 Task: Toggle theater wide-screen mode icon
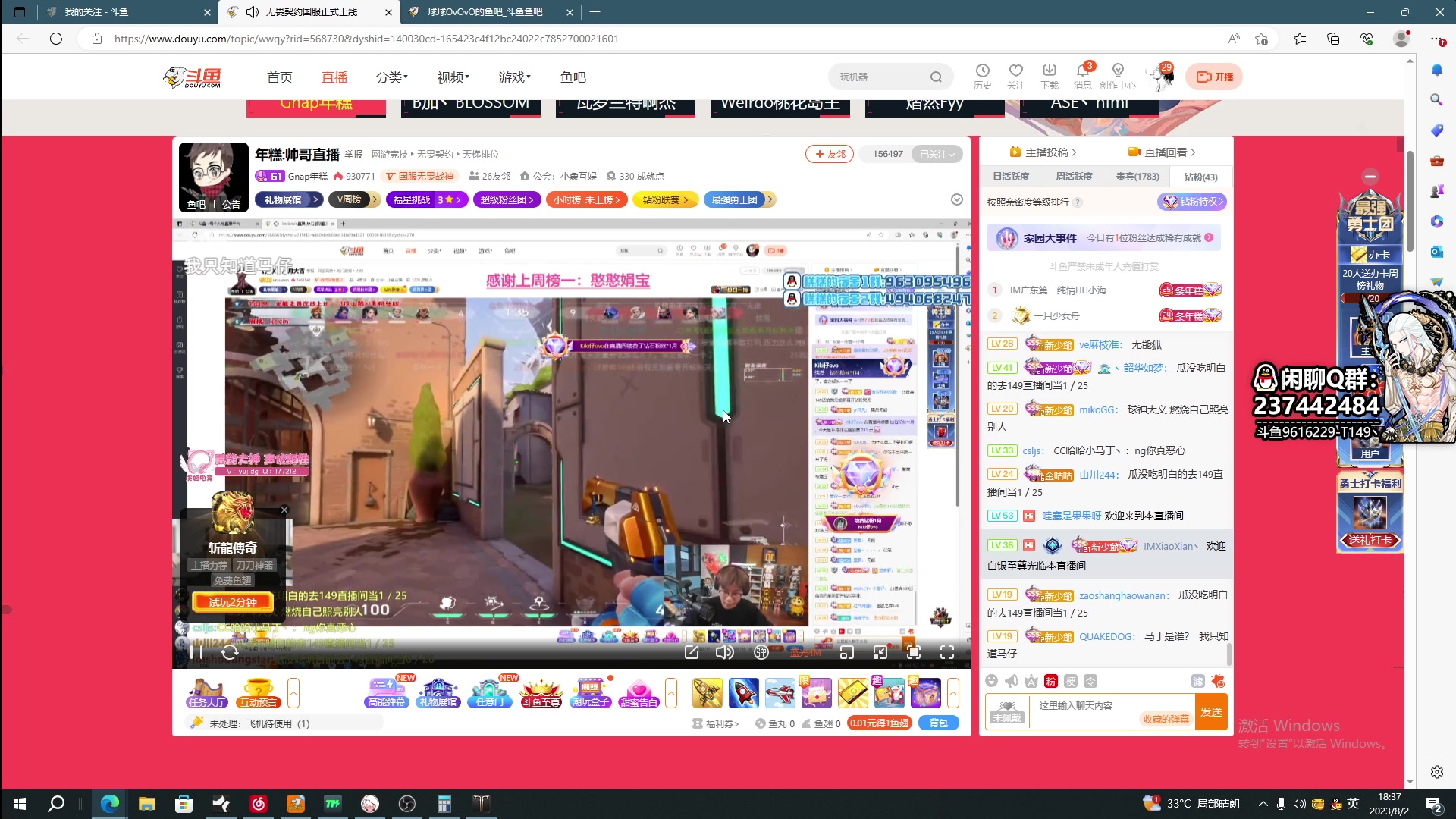click(x=880, y=652)
